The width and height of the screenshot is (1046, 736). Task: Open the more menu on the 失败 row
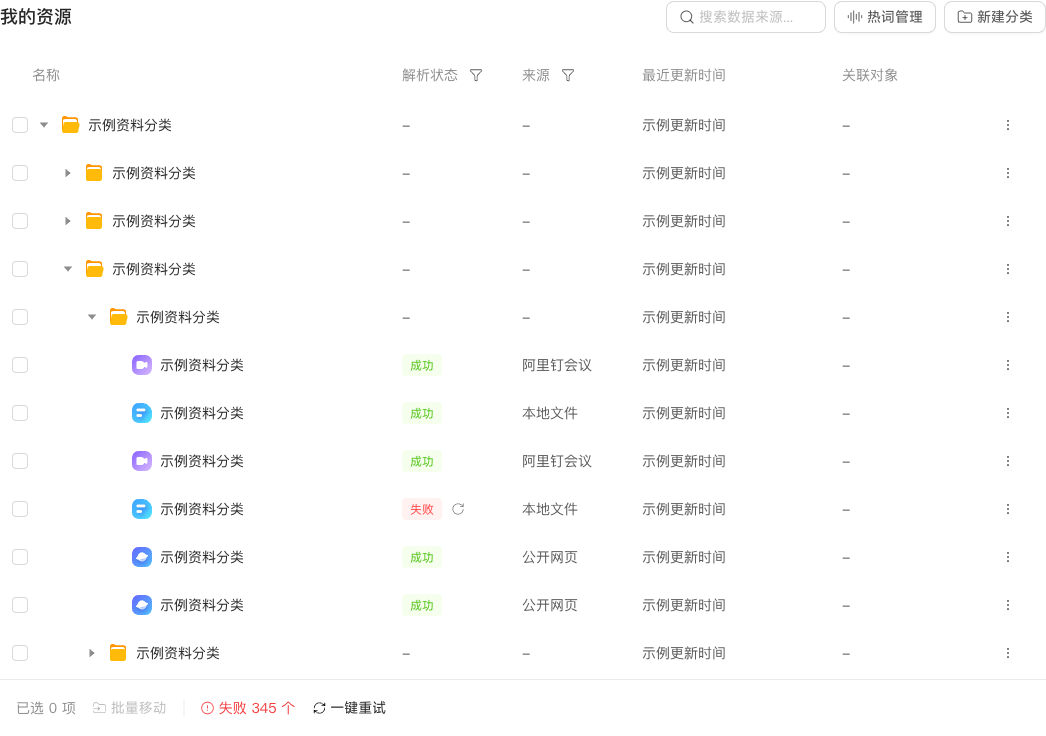1007,509
